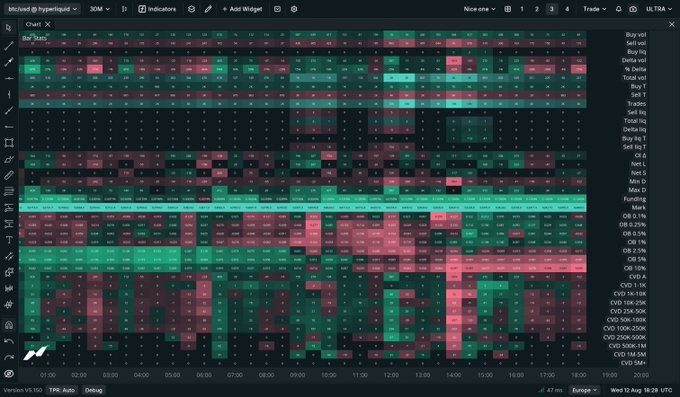Open the Nice one layout dropdown
This screenshot has width=680, height=397.
(x=479, y=9)
